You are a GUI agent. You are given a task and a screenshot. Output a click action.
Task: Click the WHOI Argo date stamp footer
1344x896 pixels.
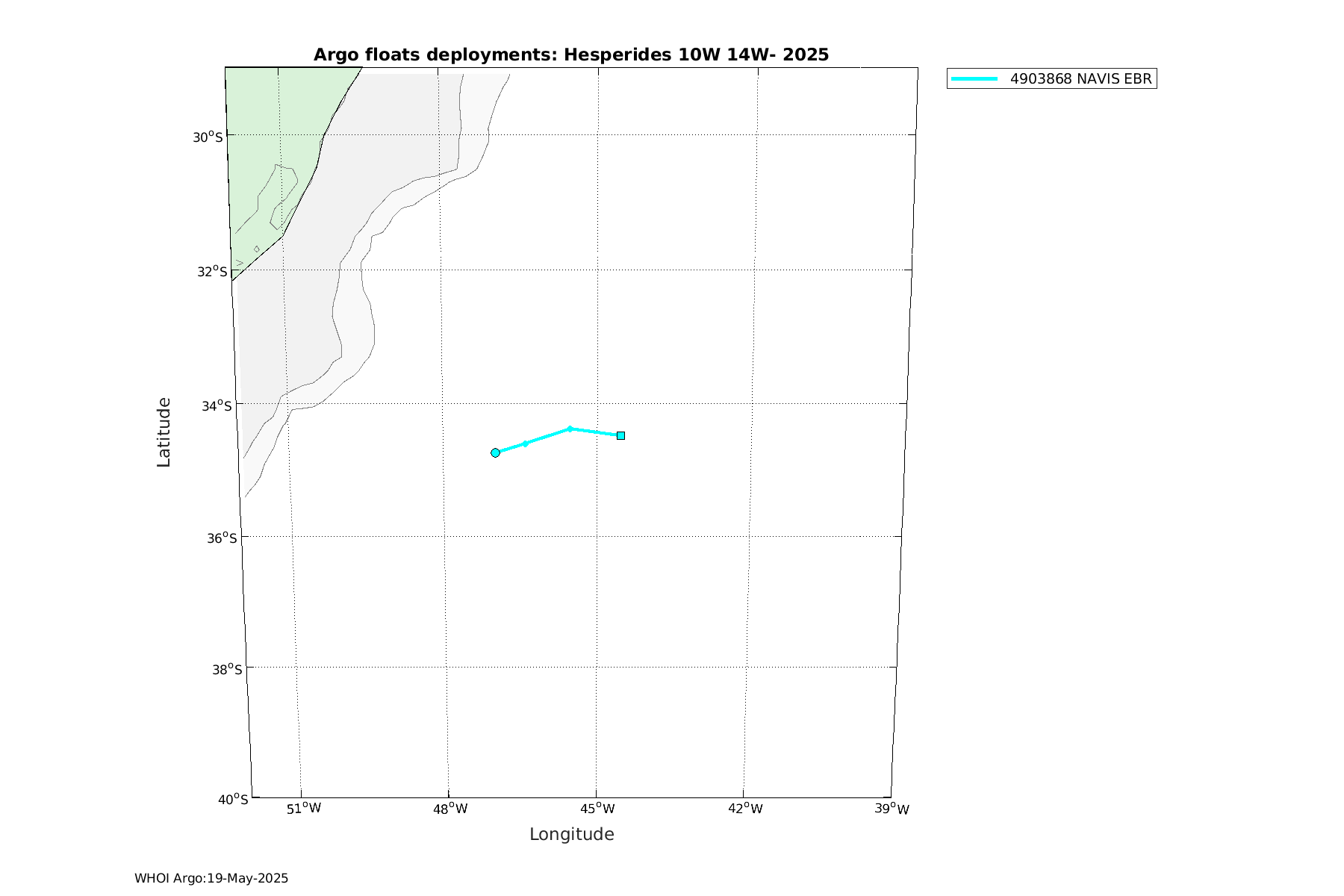click(211, 878)
